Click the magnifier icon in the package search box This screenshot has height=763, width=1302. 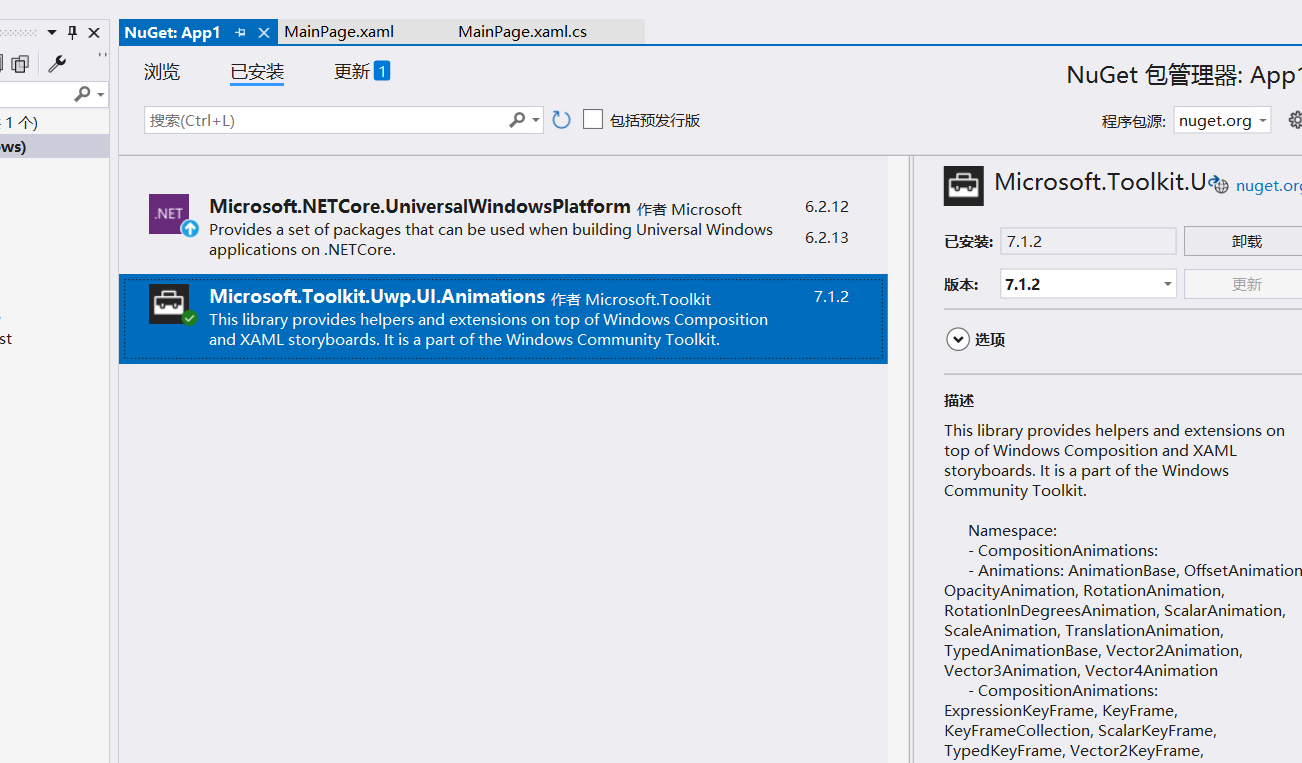[517, 120]
